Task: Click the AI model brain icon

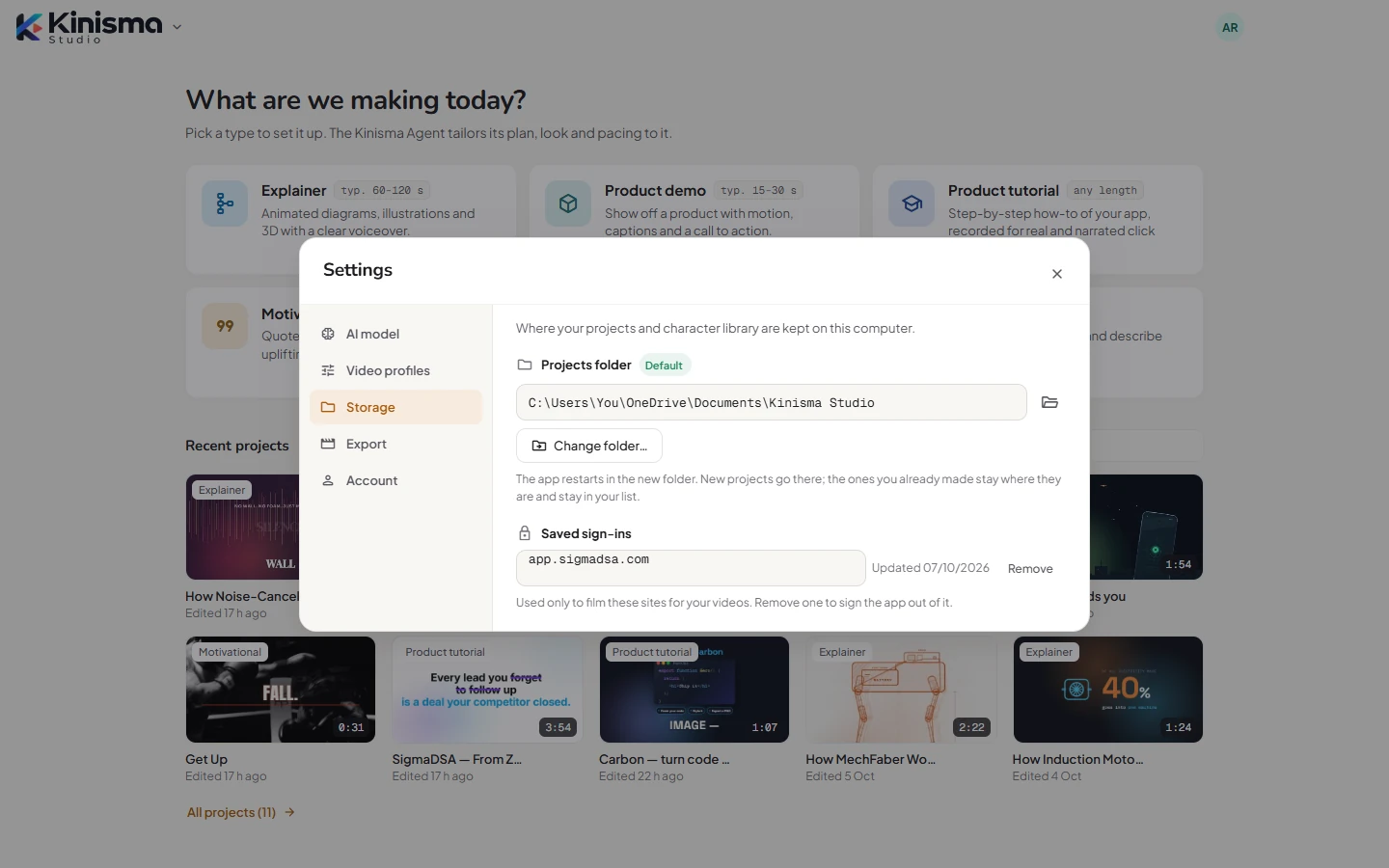Action: pos(328,334)
